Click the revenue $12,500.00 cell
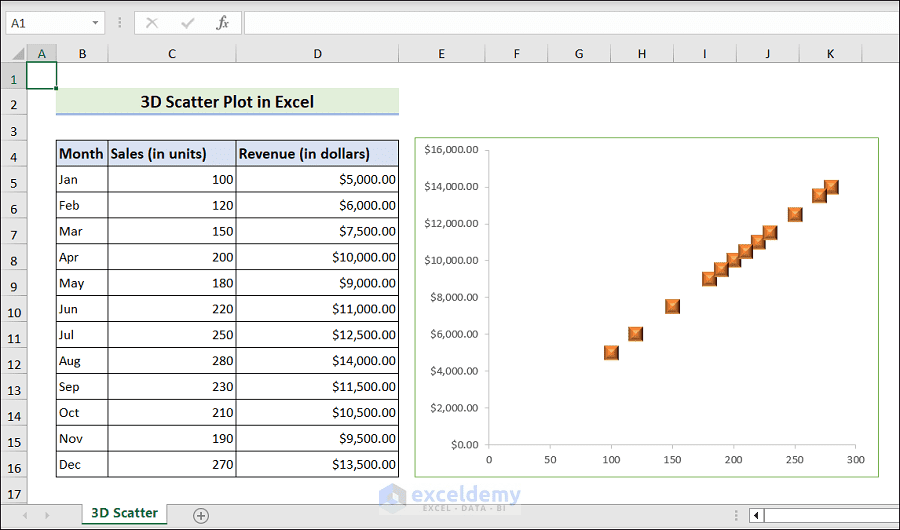This screenshot has width=900, height=530. pos(317,334)
